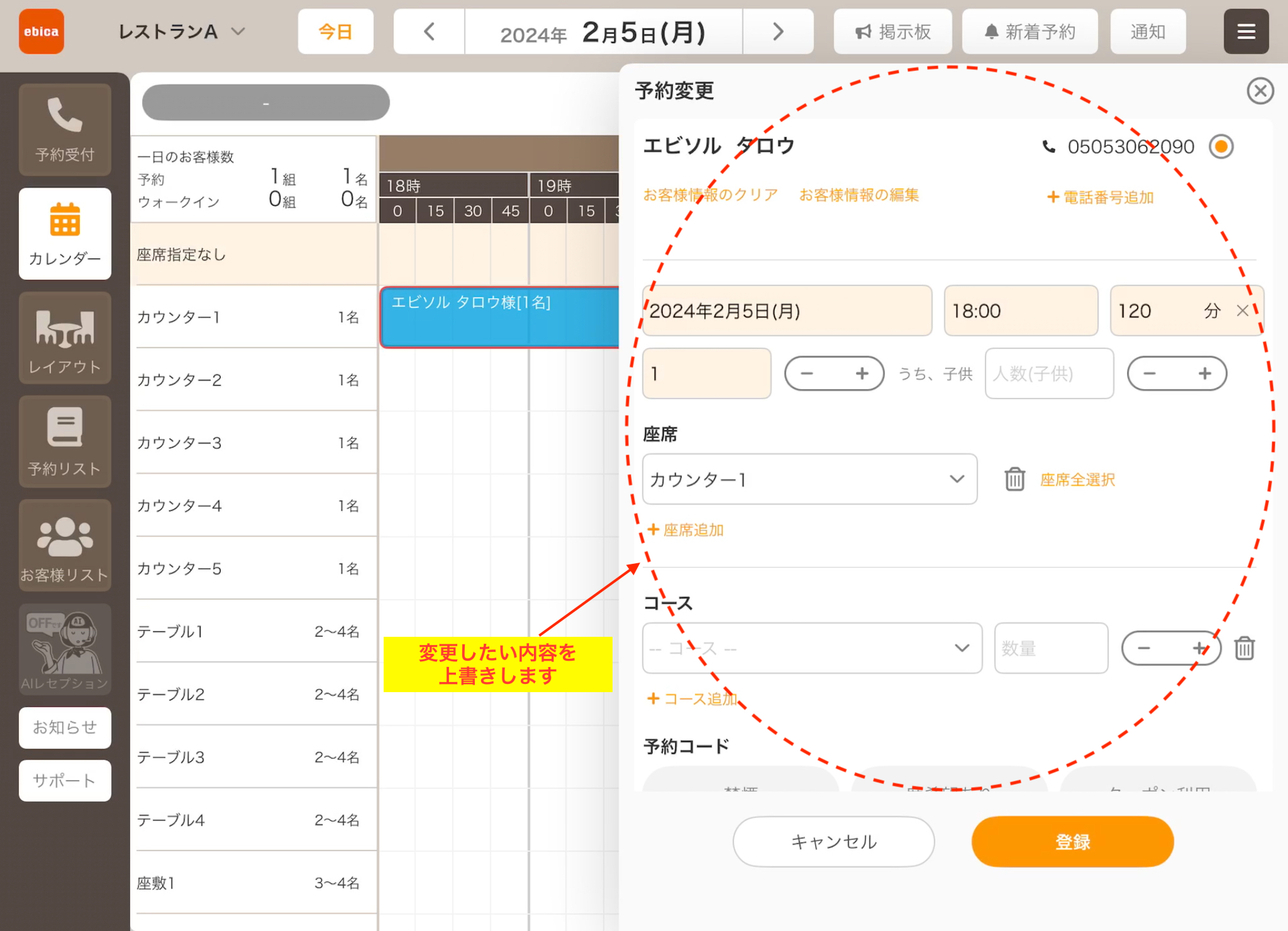
Task: Open the hamburger menu
Action: point(1246,31)
